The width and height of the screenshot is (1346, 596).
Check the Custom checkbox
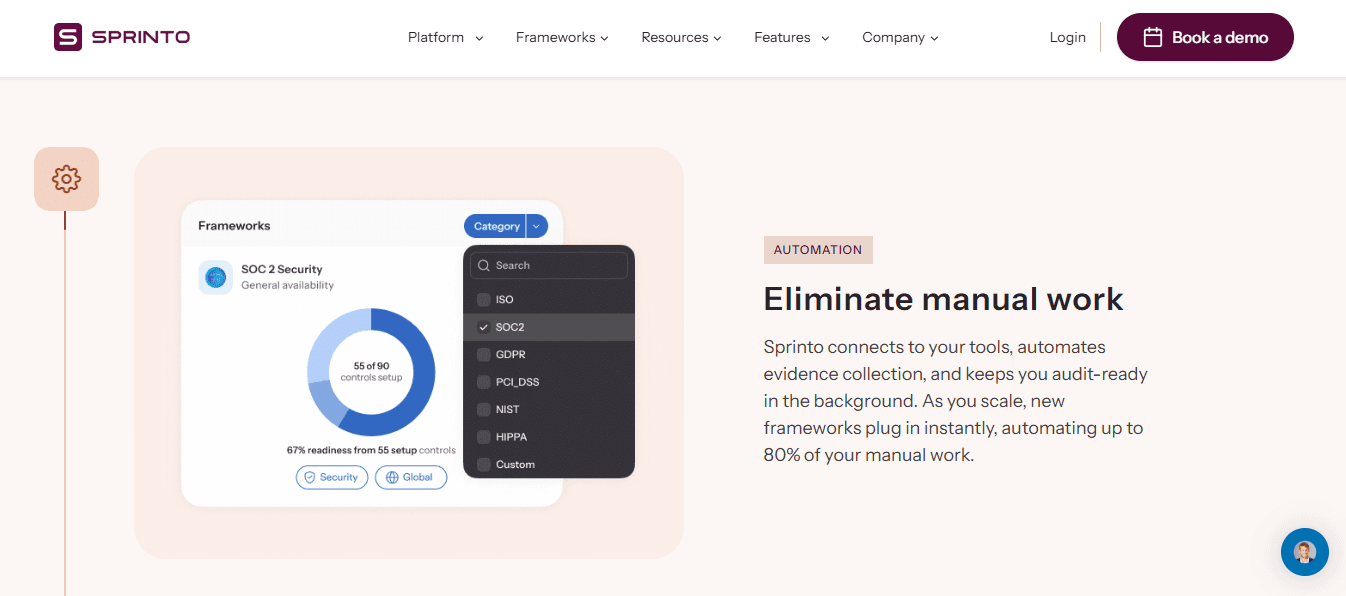tap(484, 464)
